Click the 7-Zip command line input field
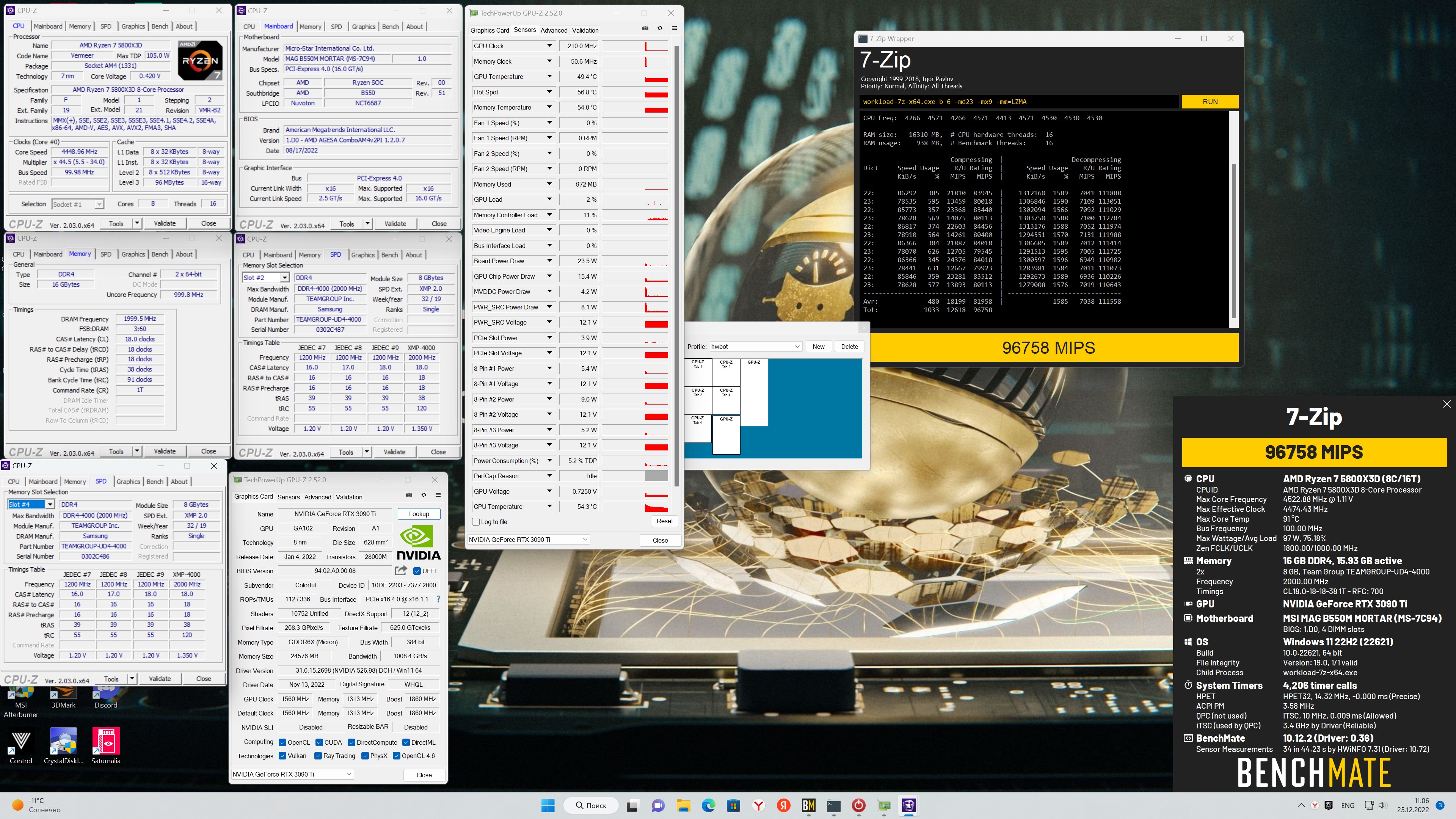Image resolution: width=1456 pixels, height=819 pixels. [1019, 102]
